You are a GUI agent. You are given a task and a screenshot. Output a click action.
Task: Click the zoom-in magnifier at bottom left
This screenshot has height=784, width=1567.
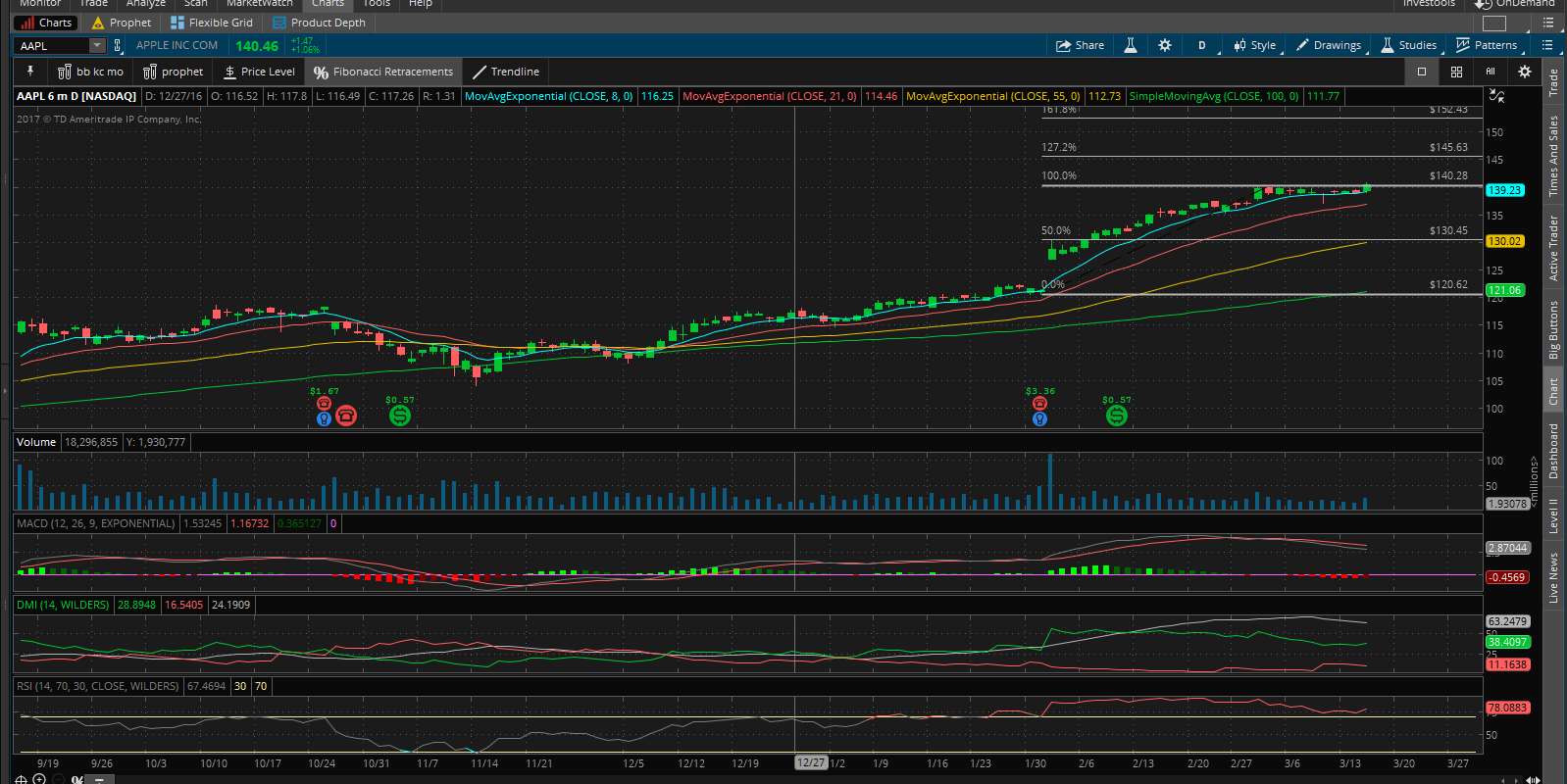(39, 779)
